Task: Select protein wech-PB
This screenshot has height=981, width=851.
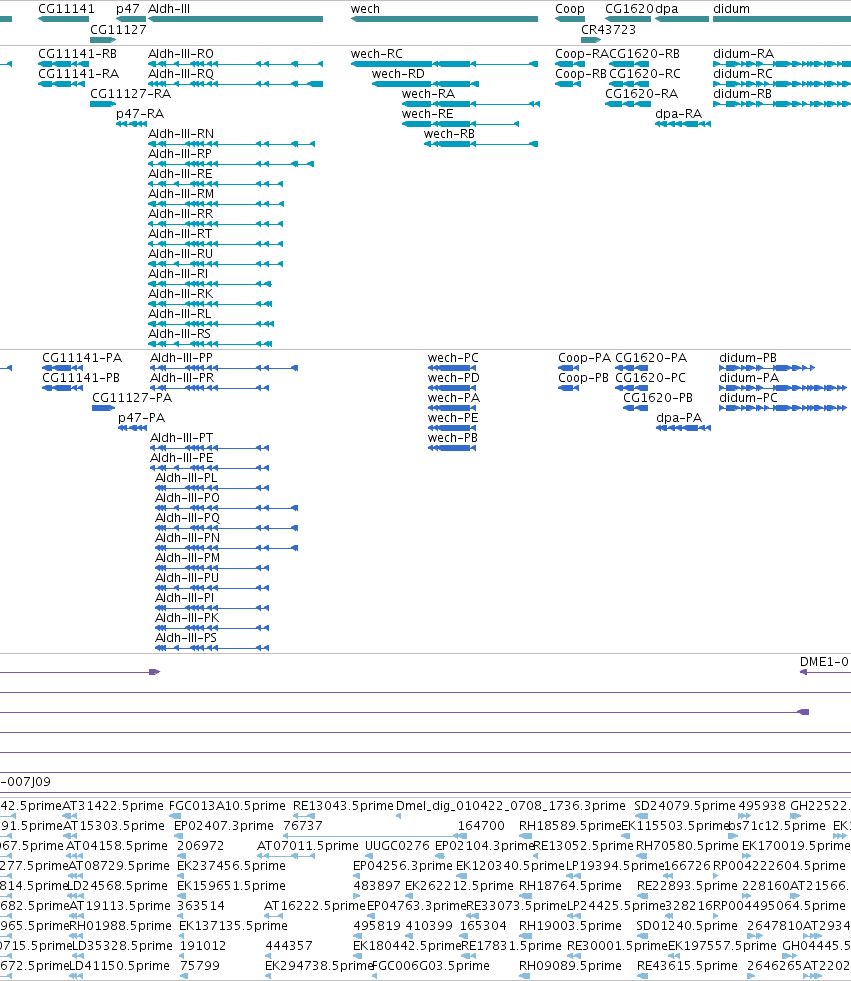Action: 452,448
